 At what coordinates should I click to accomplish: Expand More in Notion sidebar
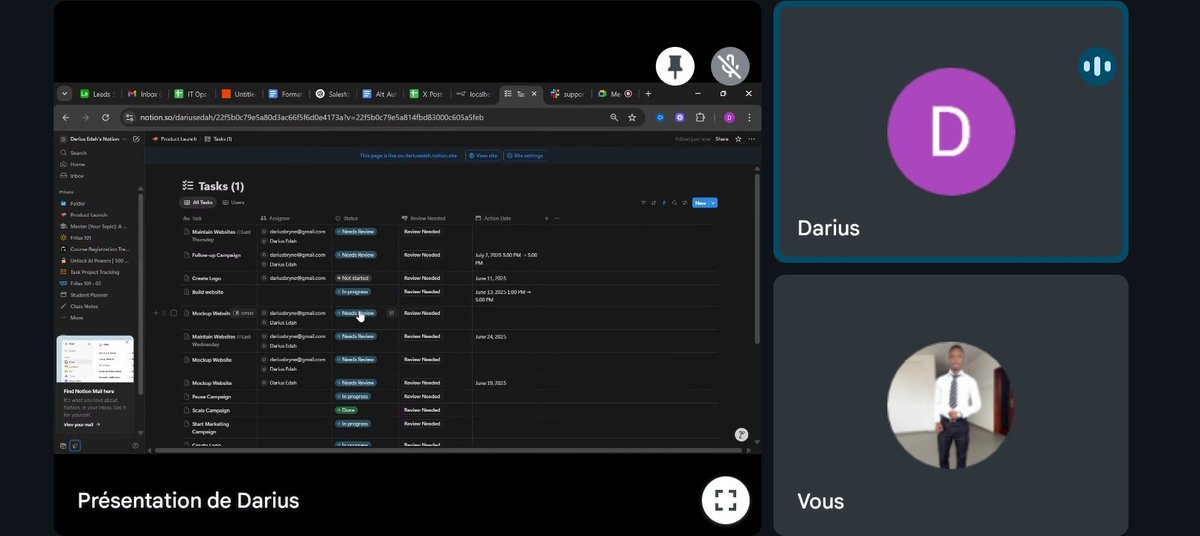pos(76,318)
